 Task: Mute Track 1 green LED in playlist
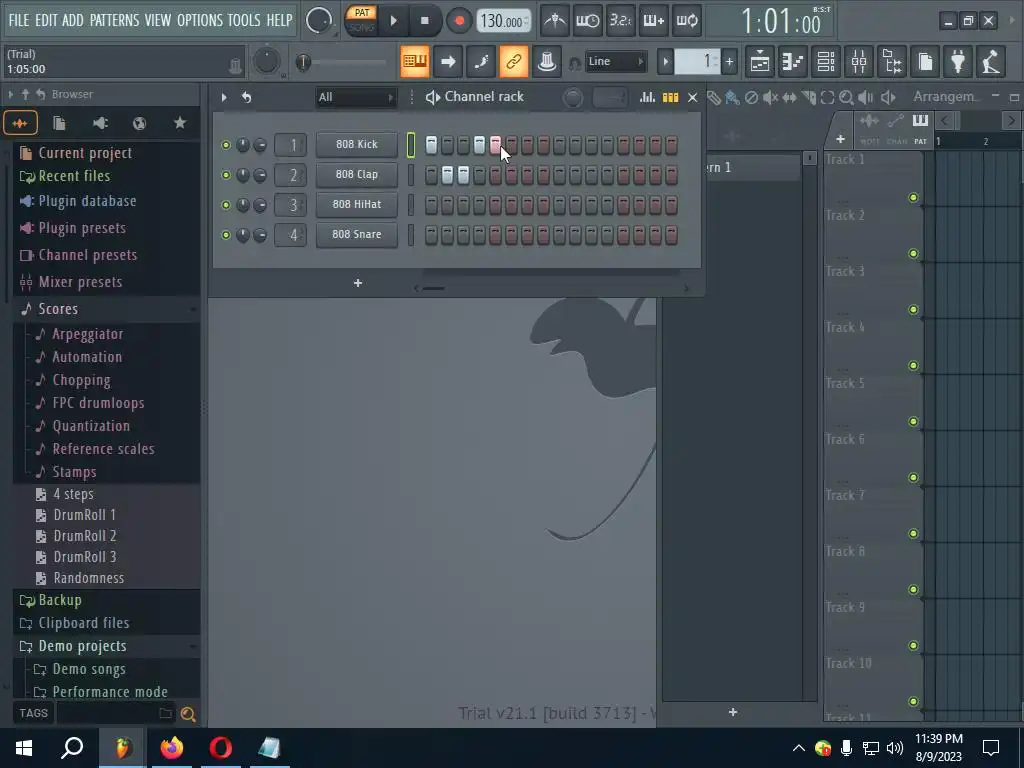(914, 198)
